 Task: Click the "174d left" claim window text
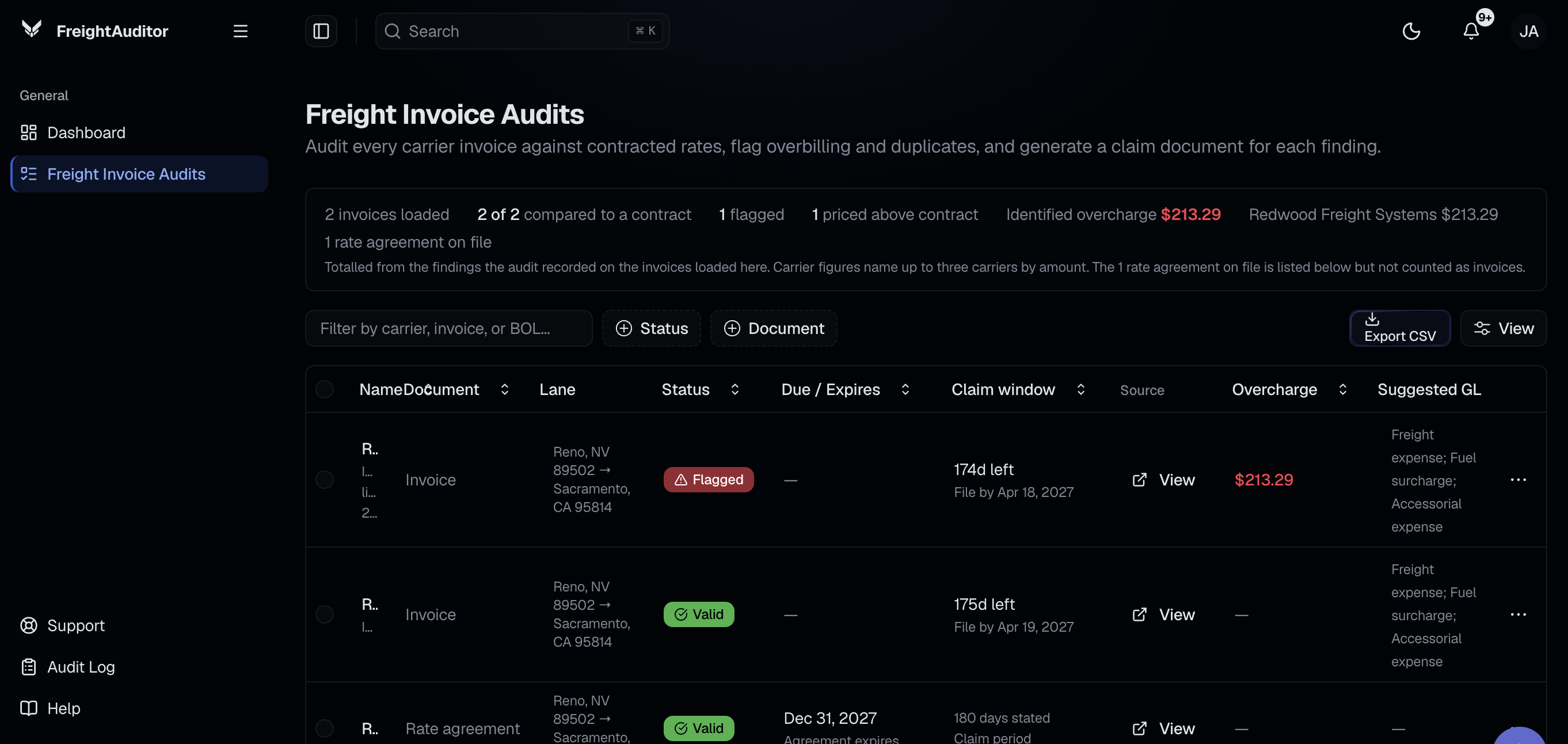pyautogui.click(x=984, y=469)
